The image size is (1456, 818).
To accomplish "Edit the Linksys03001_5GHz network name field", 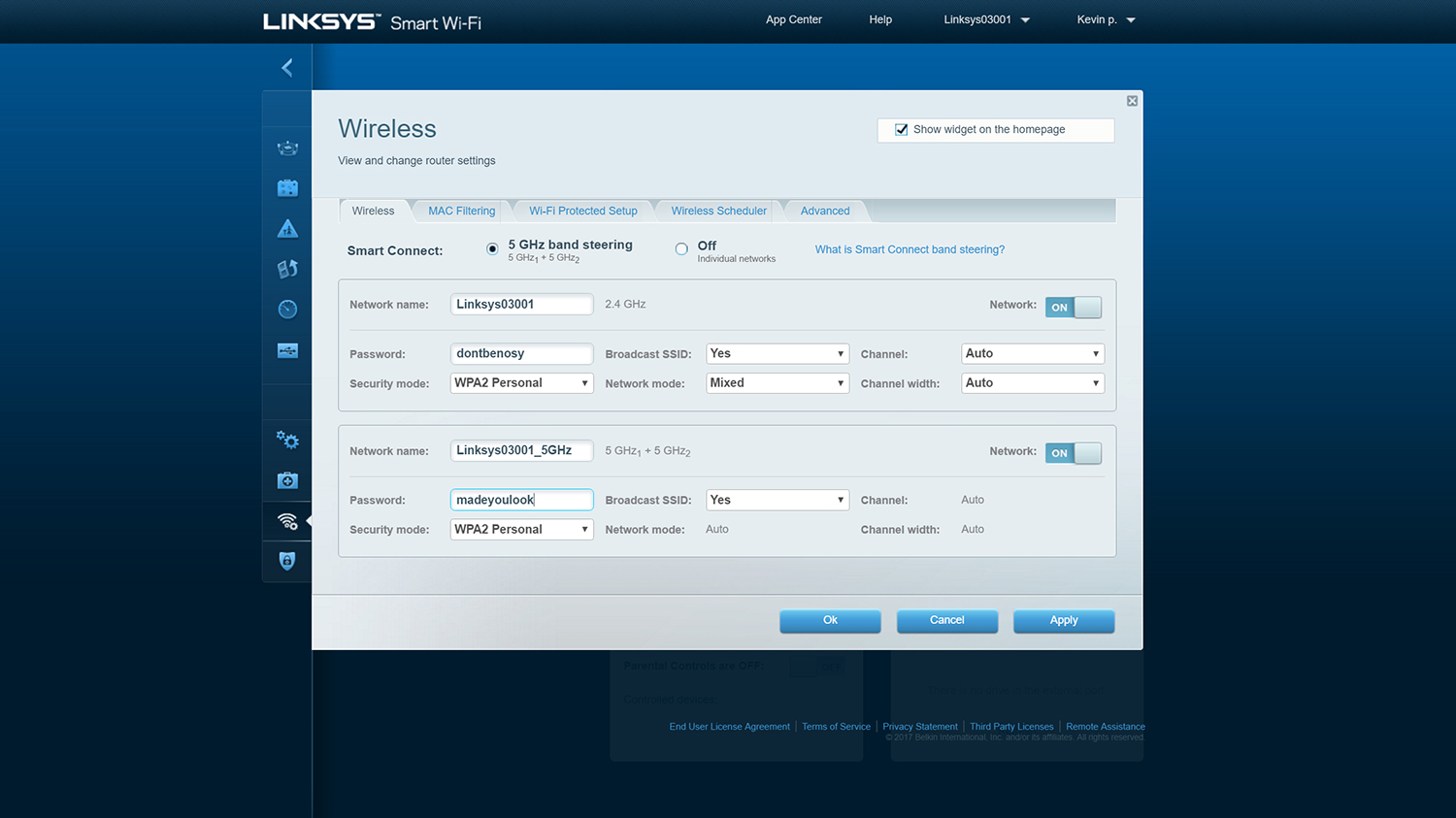I will point(522,451).
